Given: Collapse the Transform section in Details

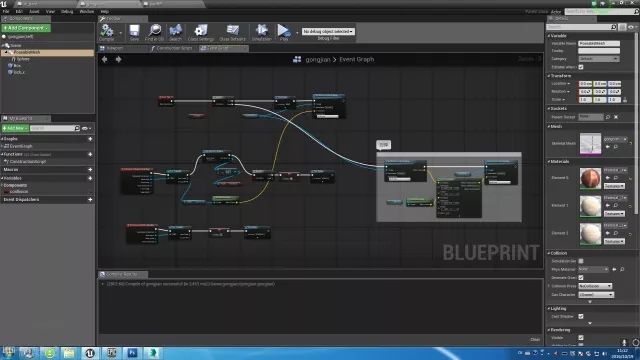Looking at the screenshot, I should [560, 76].
